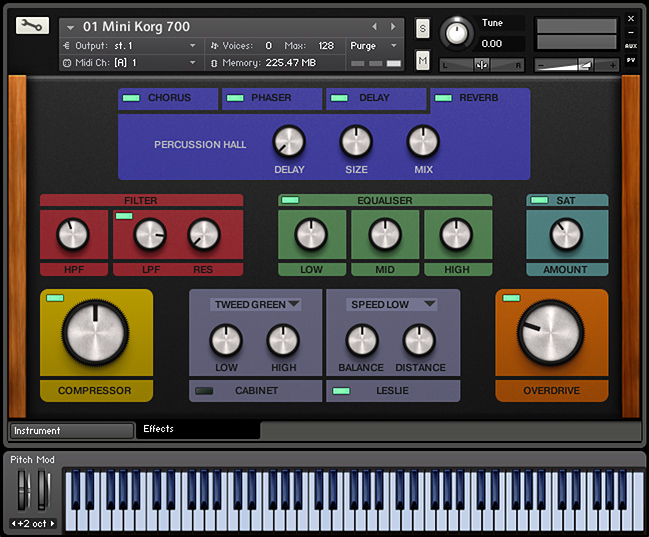Minimize the instrument header view

(631, 32)
